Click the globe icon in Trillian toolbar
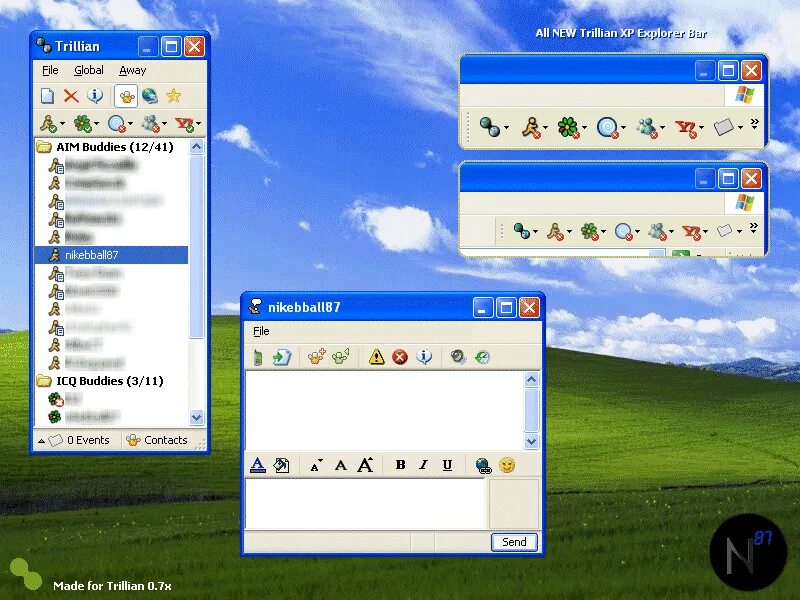This screenshot has height=600, width=800. (149, 96)
